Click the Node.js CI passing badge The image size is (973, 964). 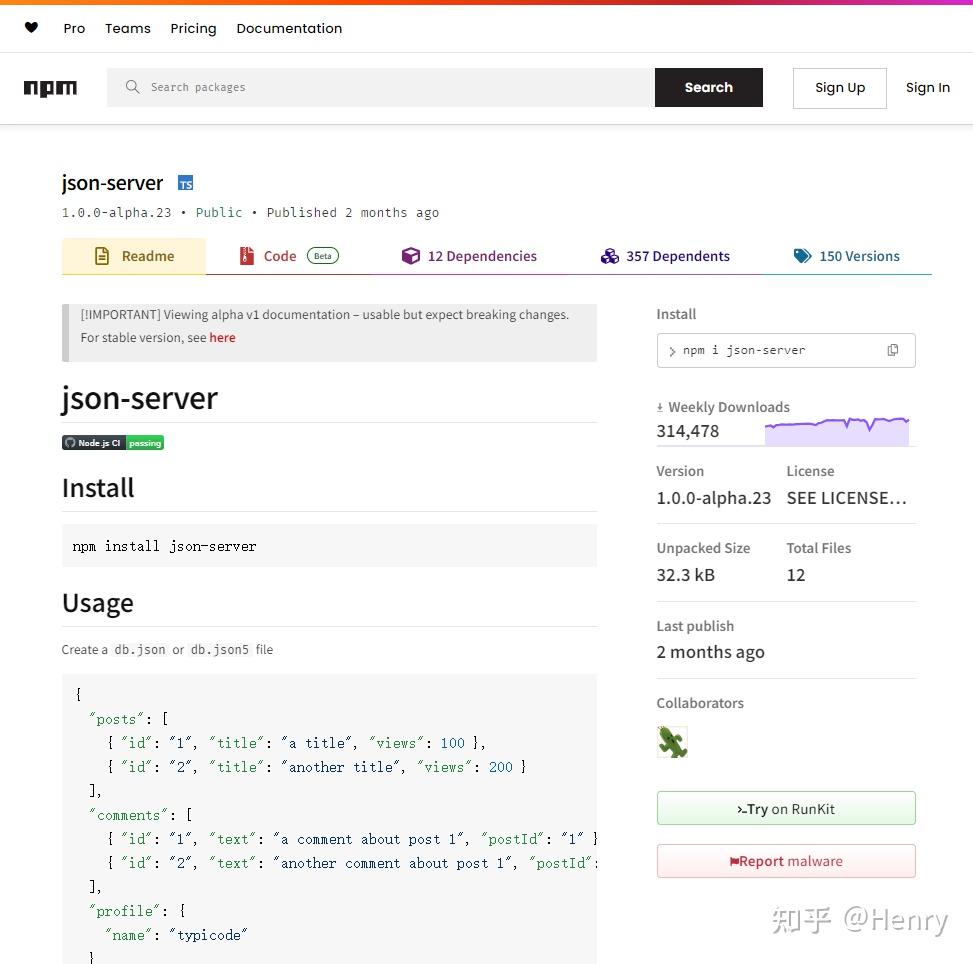point(113,442)
